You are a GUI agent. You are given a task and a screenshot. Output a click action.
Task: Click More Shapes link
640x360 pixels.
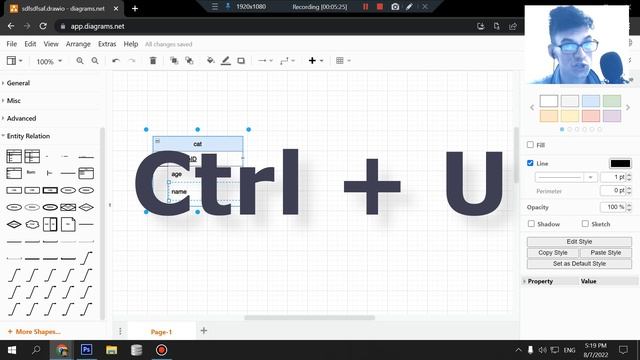point(34,331)
